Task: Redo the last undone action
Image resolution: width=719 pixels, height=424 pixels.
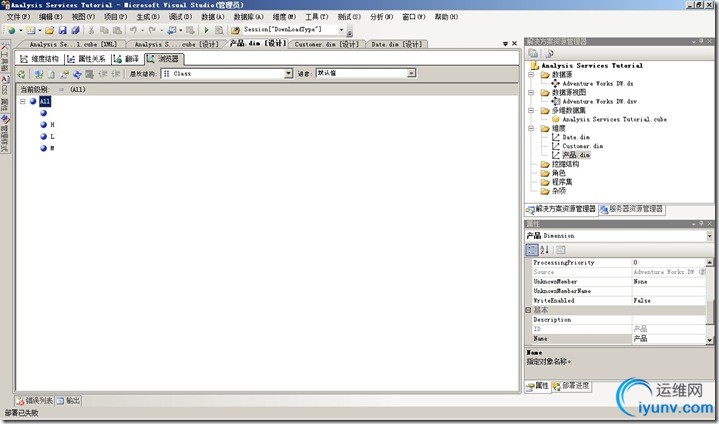Action: point(152,30)
